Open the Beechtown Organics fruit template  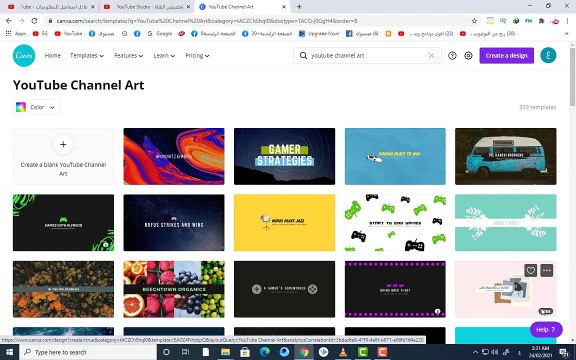(174, 289)
